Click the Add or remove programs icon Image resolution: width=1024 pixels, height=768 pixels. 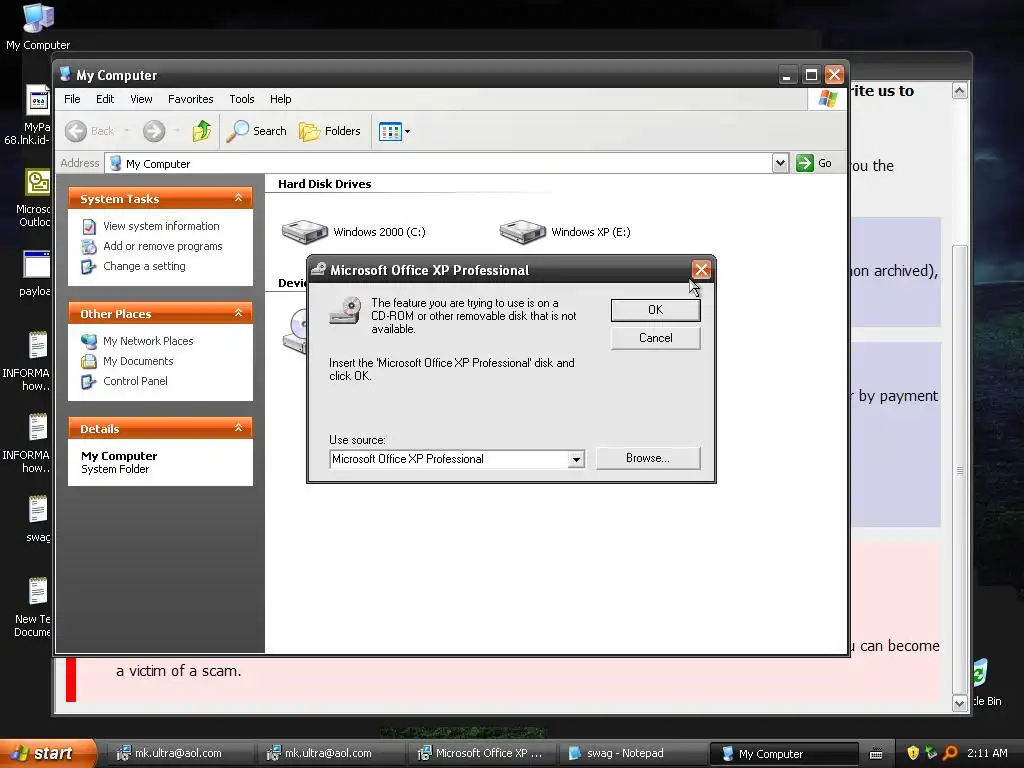point(89,247)
